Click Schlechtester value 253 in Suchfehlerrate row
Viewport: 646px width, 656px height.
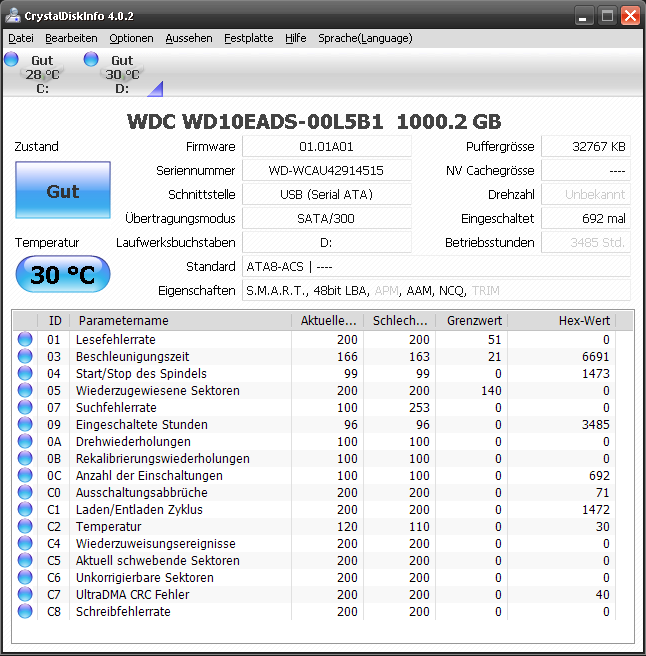coord(419,407)
